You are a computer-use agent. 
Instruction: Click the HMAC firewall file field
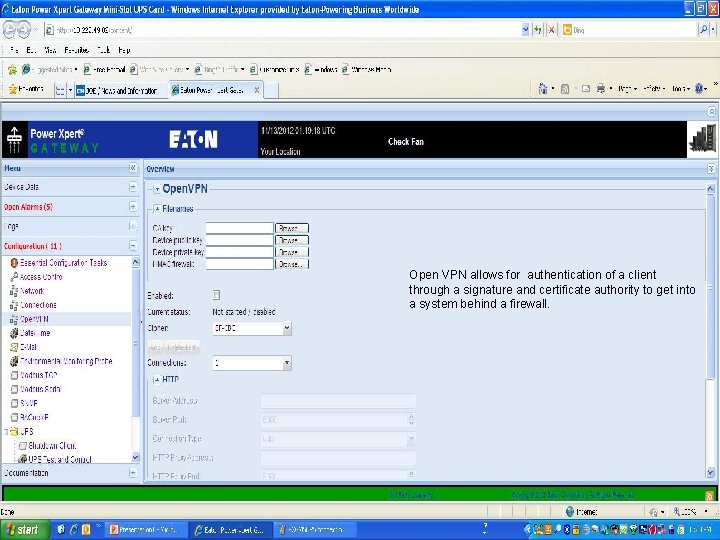240,264
